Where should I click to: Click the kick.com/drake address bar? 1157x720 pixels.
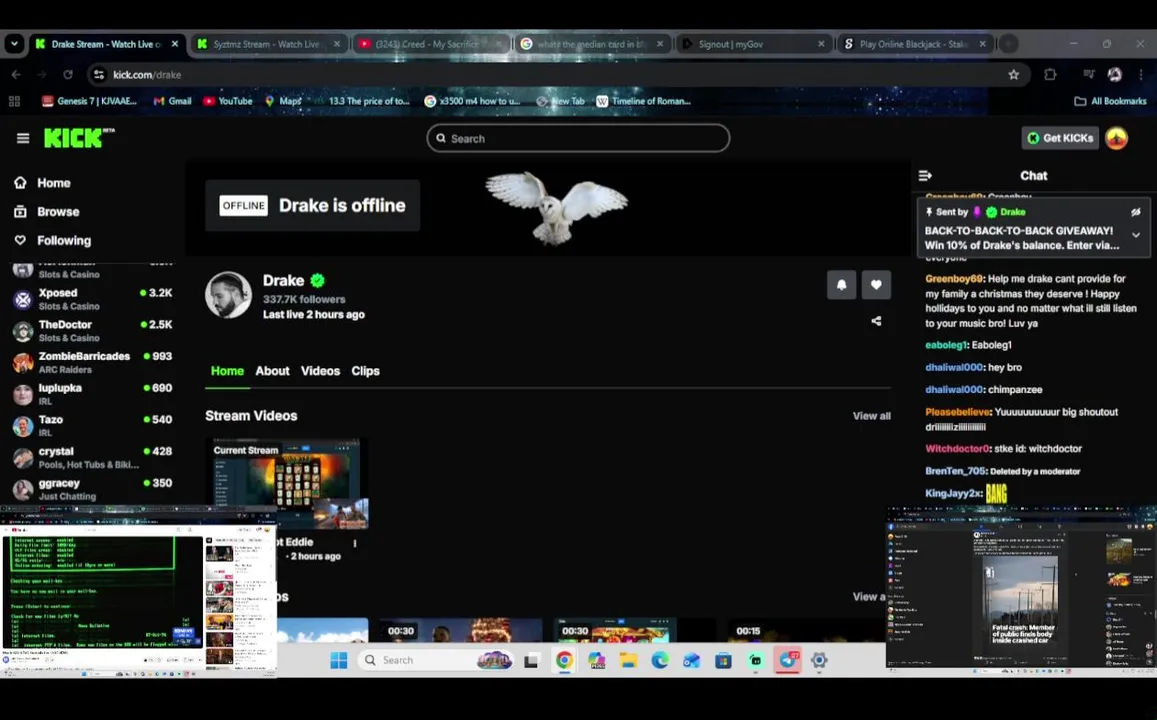pyautogui.click(x=557, y=75)
